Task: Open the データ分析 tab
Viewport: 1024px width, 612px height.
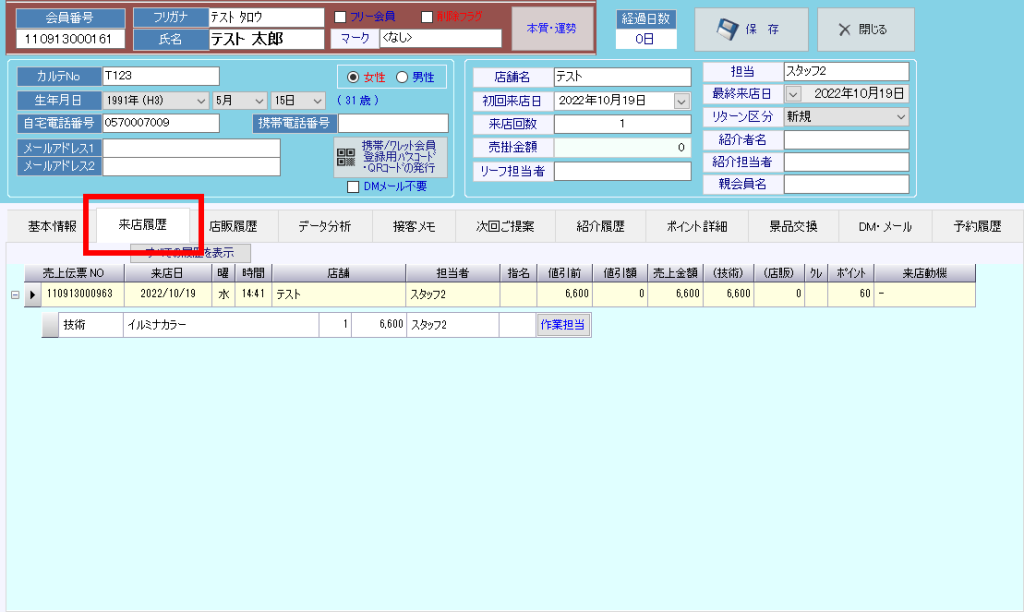Action: [x=325, y=226]
